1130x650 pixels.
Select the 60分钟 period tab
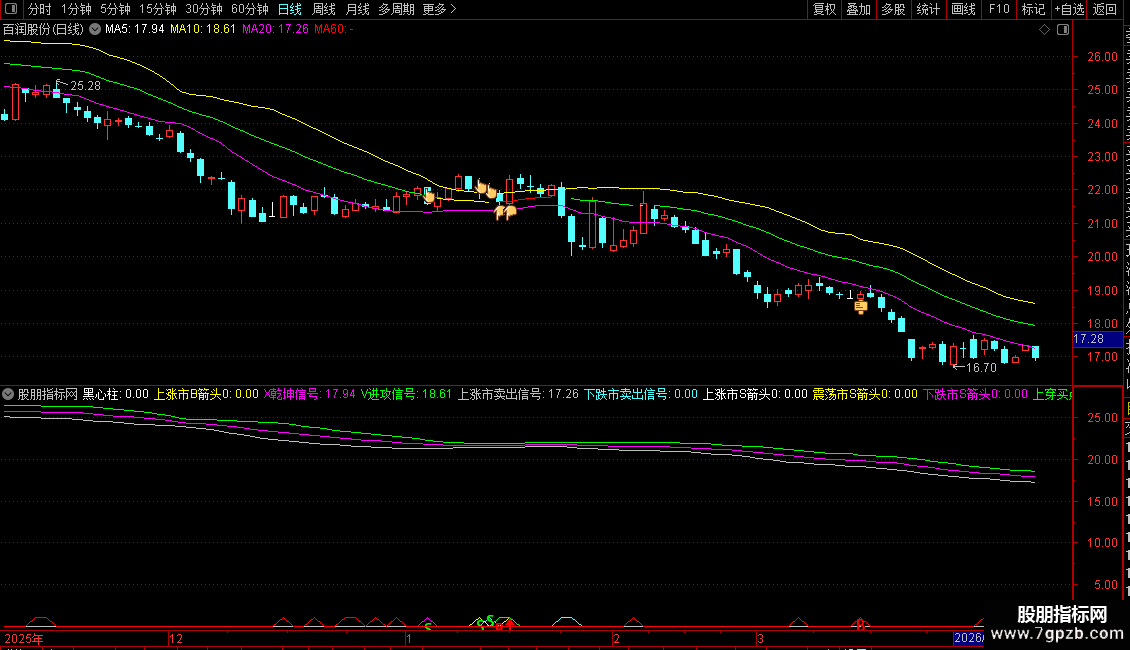point(250,9)
